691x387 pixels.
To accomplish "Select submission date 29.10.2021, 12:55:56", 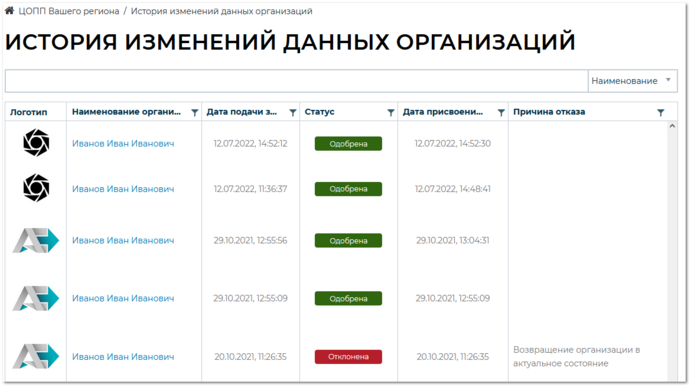I will pos(250,241).
